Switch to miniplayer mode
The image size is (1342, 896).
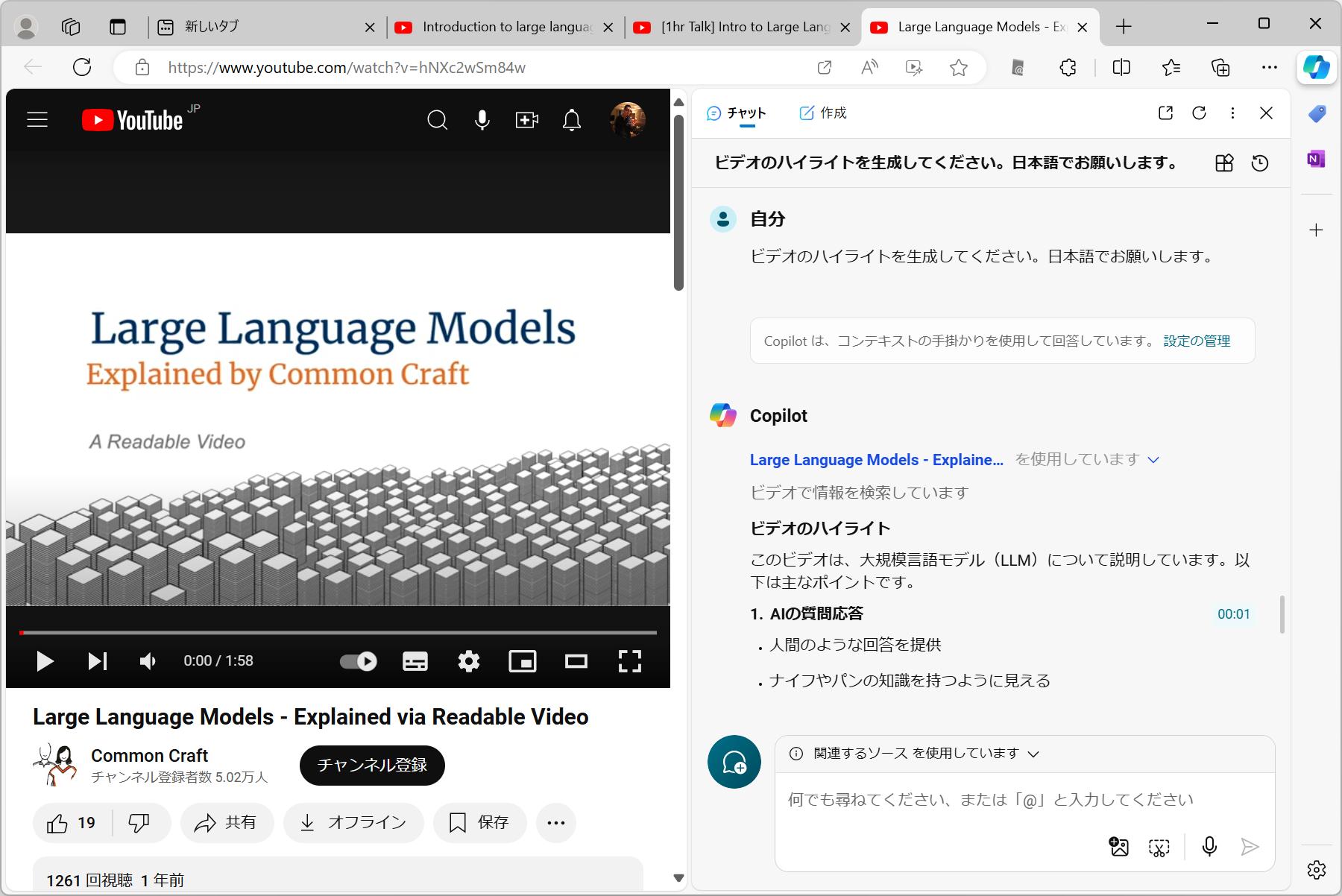pos(523,661)
